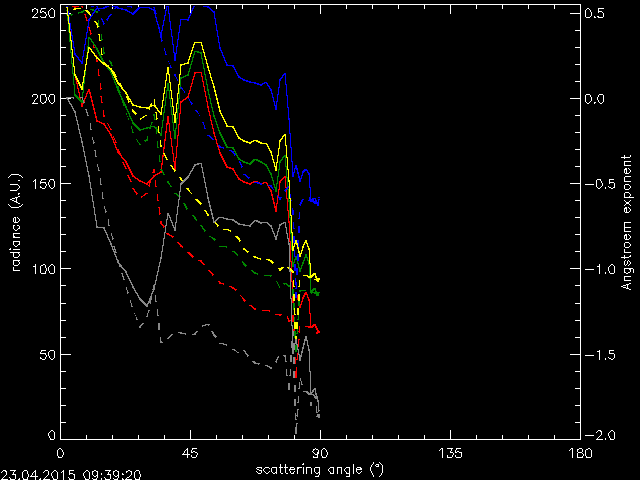Viewport: 640px width, 480px height.
Task: Click the right axis tick label '−0.5'
Action: [600, 184]
